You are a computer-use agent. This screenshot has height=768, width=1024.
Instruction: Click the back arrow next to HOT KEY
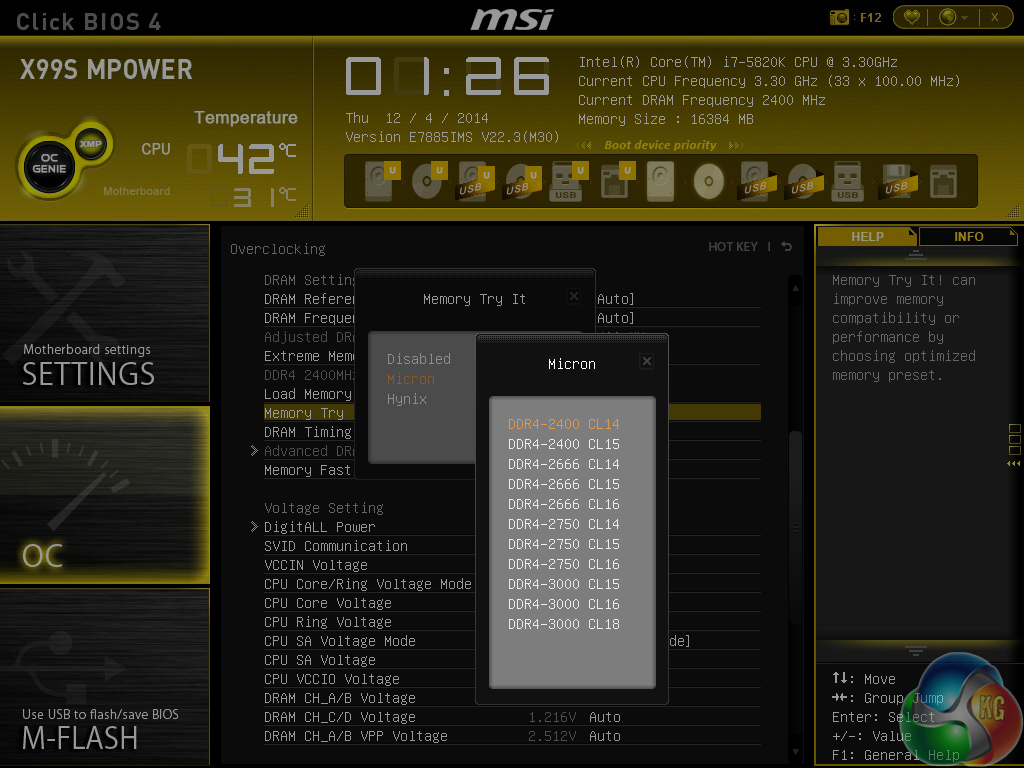787,246
